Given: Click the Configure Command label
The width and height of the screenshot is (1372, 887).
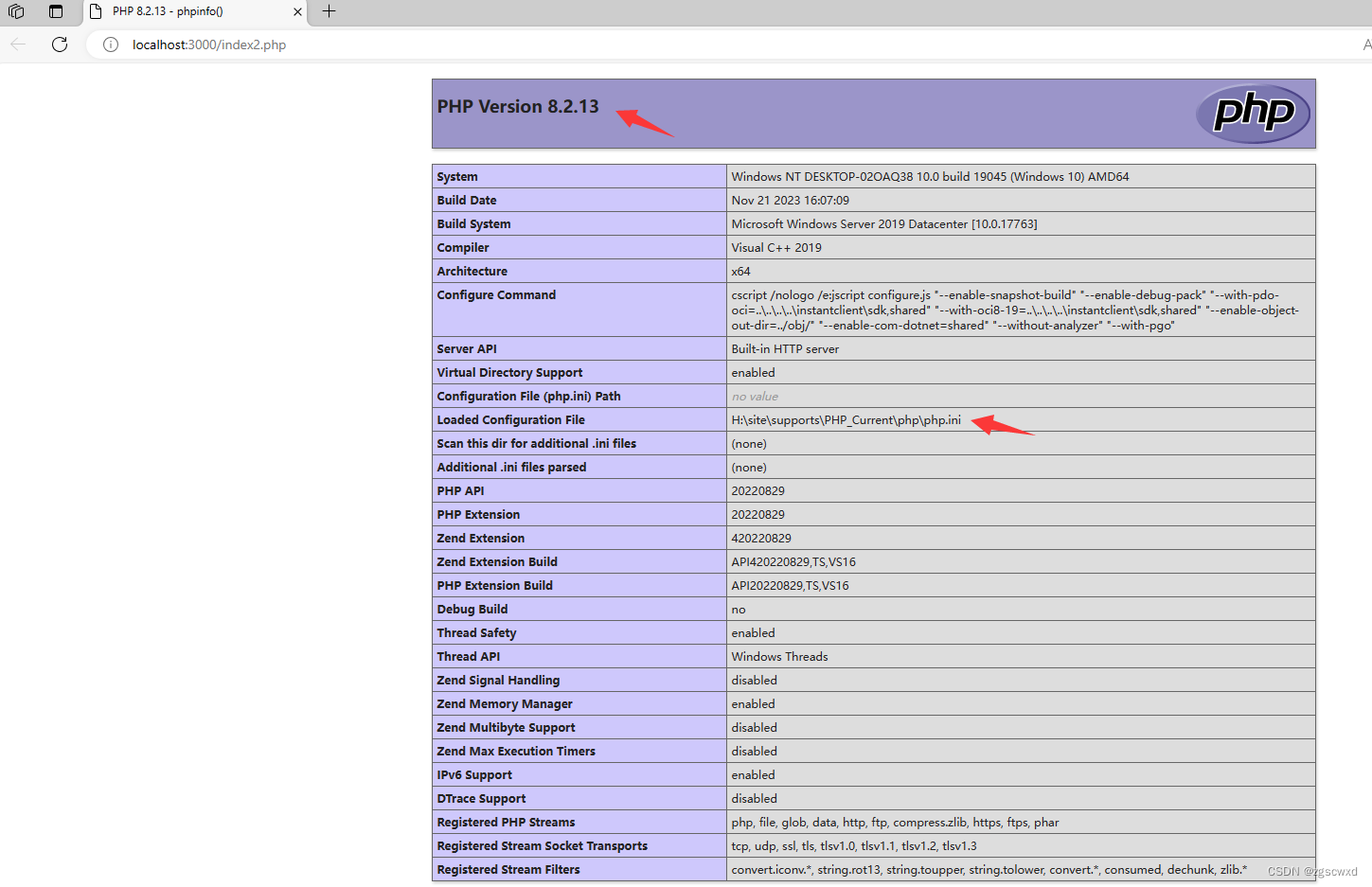Looking at the screenshot, I should [496, 295].
